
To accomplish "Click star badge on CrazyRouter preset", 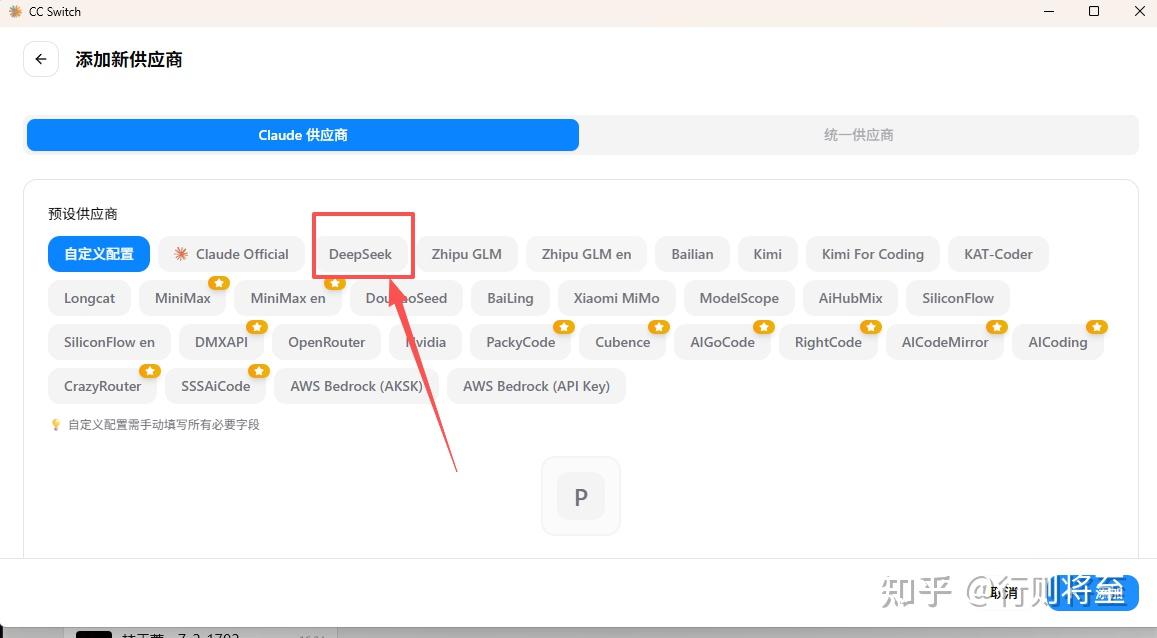I will 150,370.
